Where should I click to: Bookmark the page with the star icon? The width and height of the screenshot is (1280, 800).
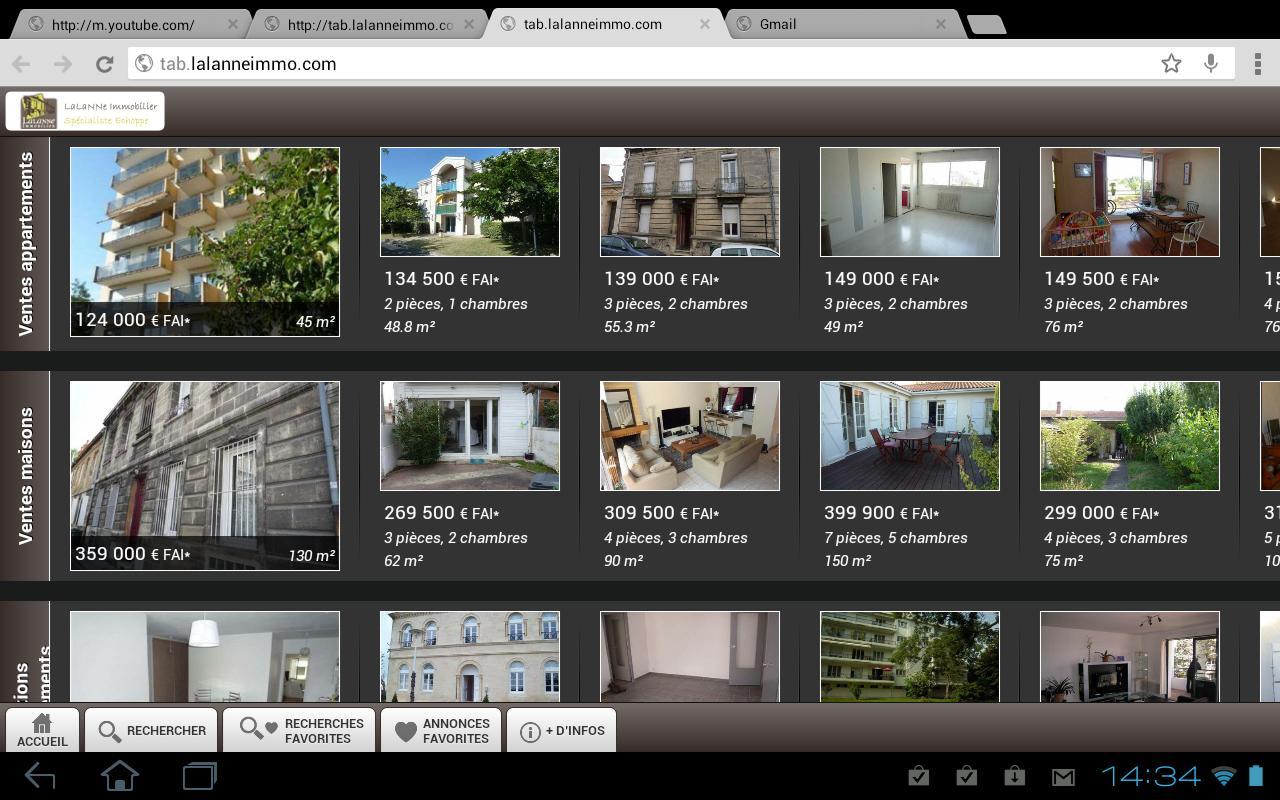coord(1171,64)
